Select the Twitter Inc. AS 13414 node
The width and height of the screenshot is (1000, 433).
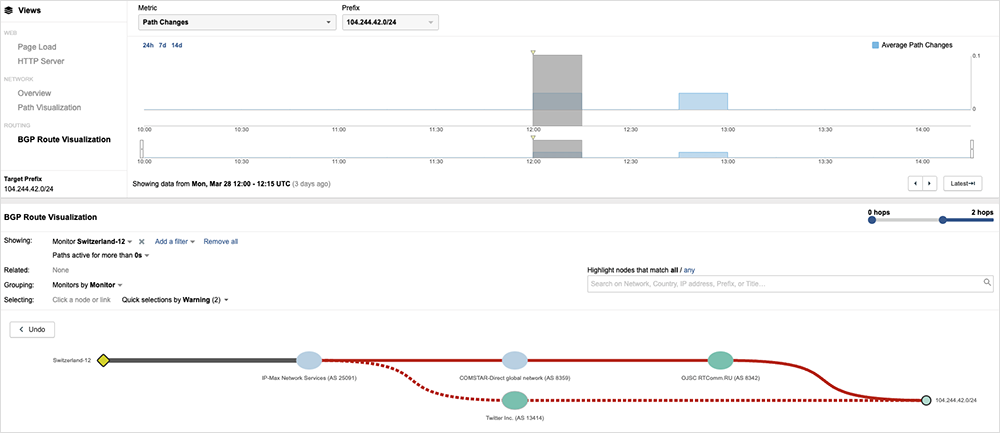[x=514, y=400]
